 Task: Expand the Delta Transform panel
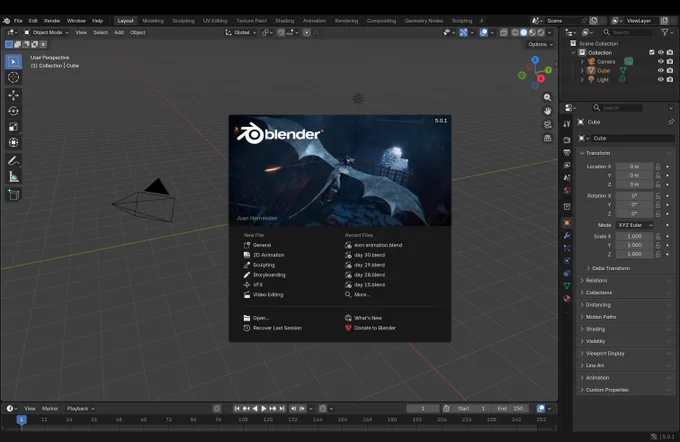[611, 268]
